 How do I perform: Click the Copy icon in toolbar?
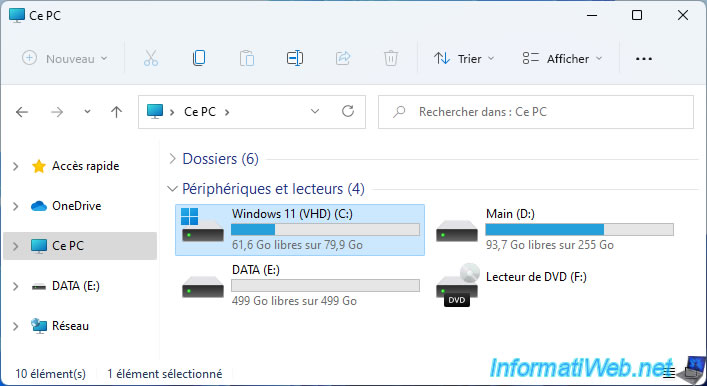199,58
